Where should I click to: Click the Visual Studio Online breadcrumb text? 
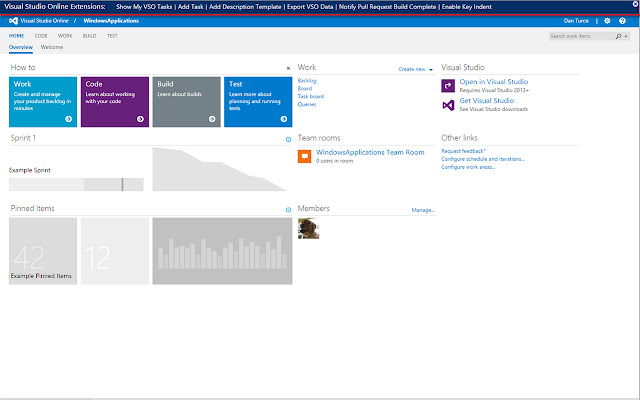tap(44, 21)
